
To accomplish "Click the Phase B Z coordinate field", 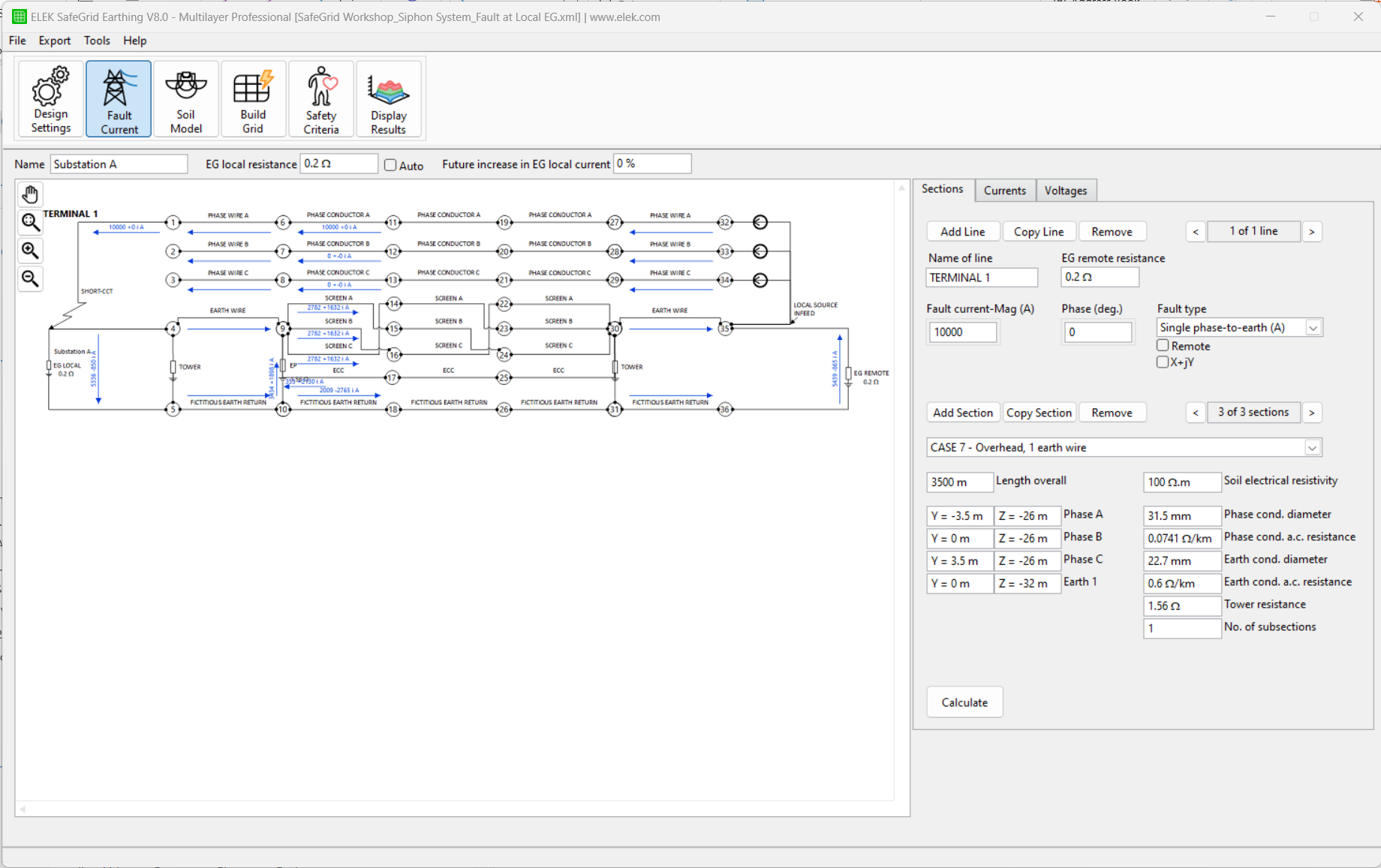I will pos(1027,539).
